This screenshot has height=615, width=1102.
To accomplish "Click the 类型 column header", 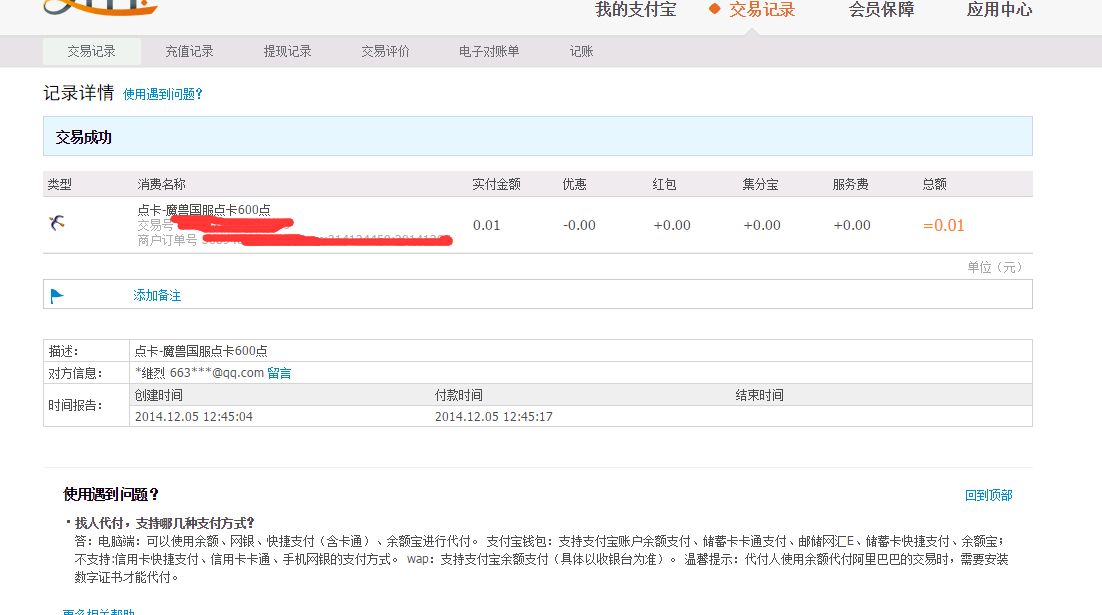I will (x=60, y=184).
